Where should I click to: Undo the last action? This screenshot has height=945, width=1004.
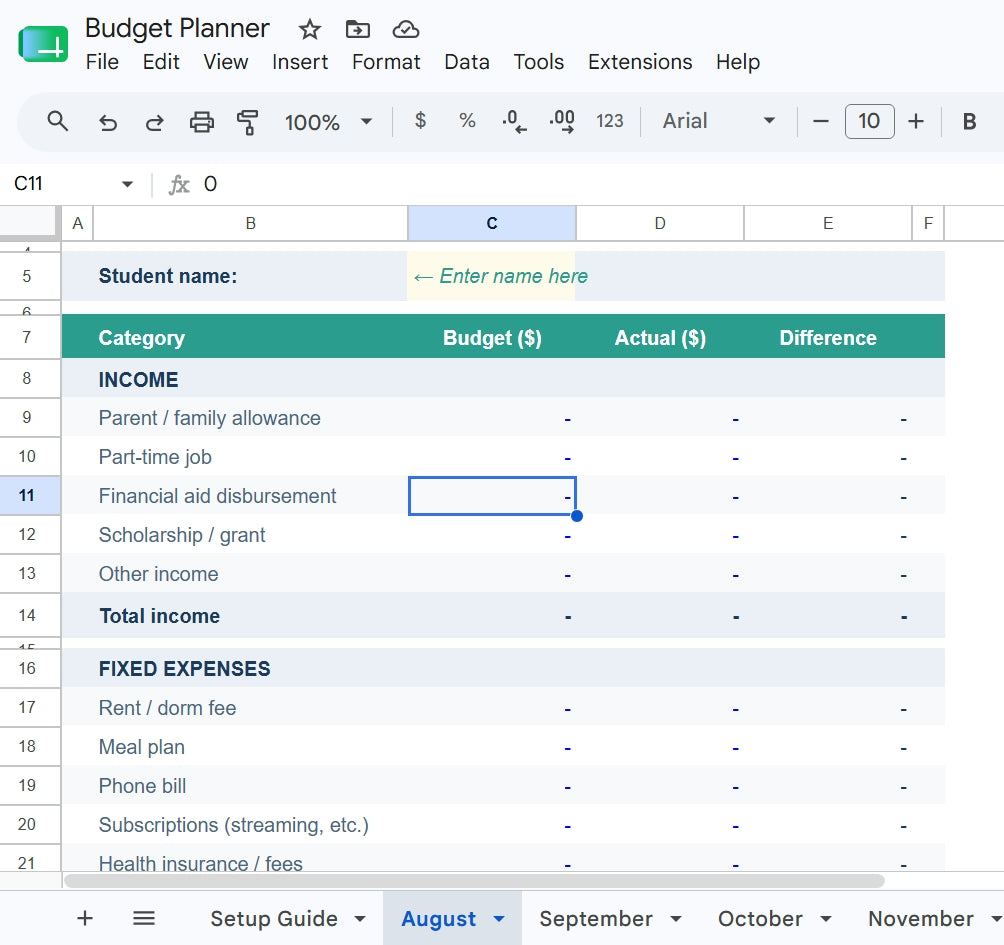[x=108, y=122]
